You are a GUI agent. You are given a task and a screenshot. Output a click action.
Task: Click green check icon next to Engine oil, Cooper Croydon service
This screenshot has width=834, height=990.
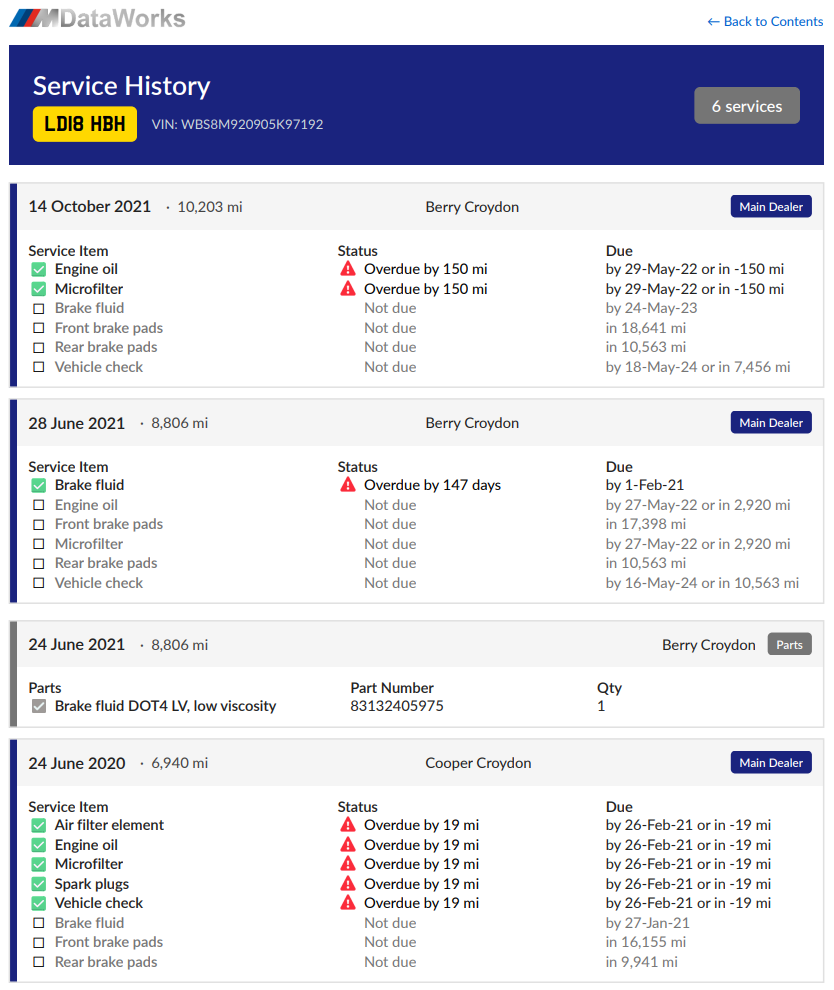38,844
